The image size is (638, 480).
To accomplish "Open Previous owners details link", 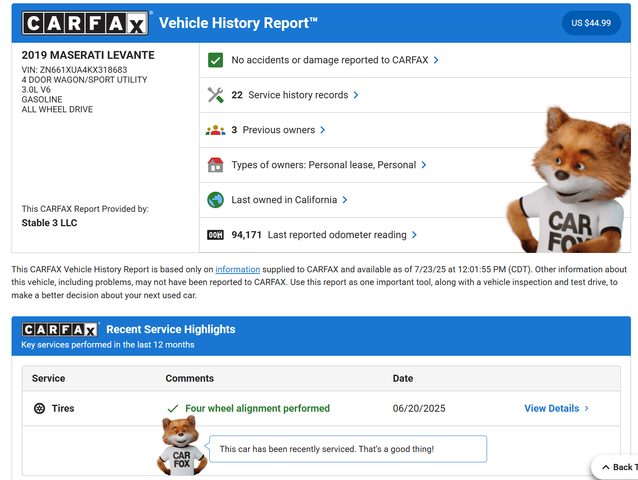I will [x=279, y=130].
